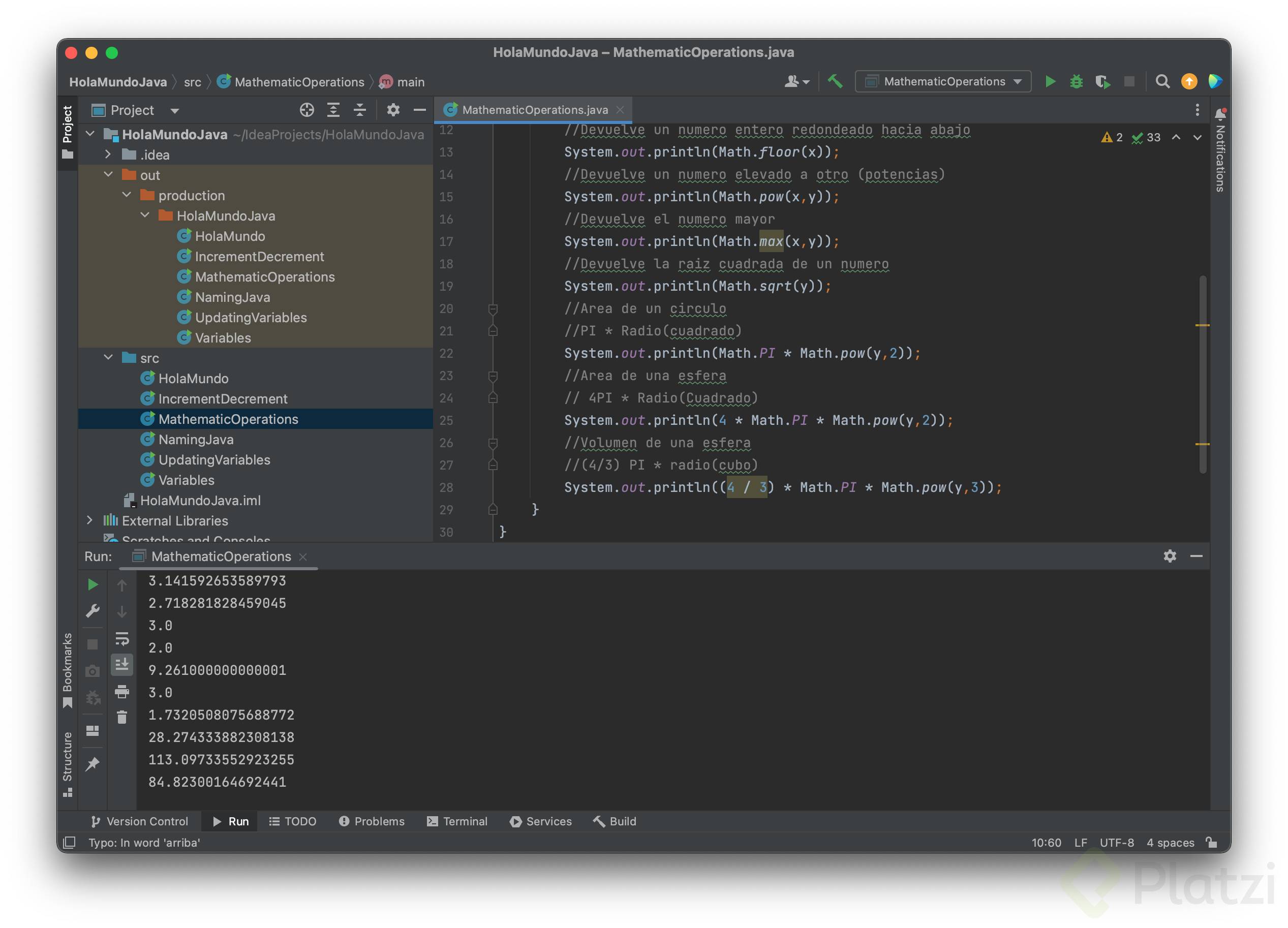Pin the Run tab with pin icon
The height and width of the screenshot is (928, 1288).
click(93, 764)
